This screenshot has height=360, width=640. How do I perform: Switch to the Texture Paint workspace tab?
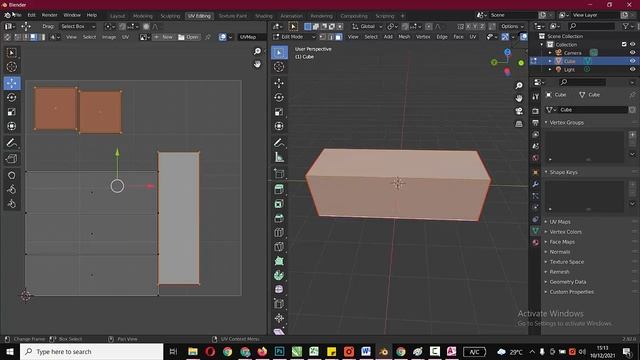pos(233,16)
